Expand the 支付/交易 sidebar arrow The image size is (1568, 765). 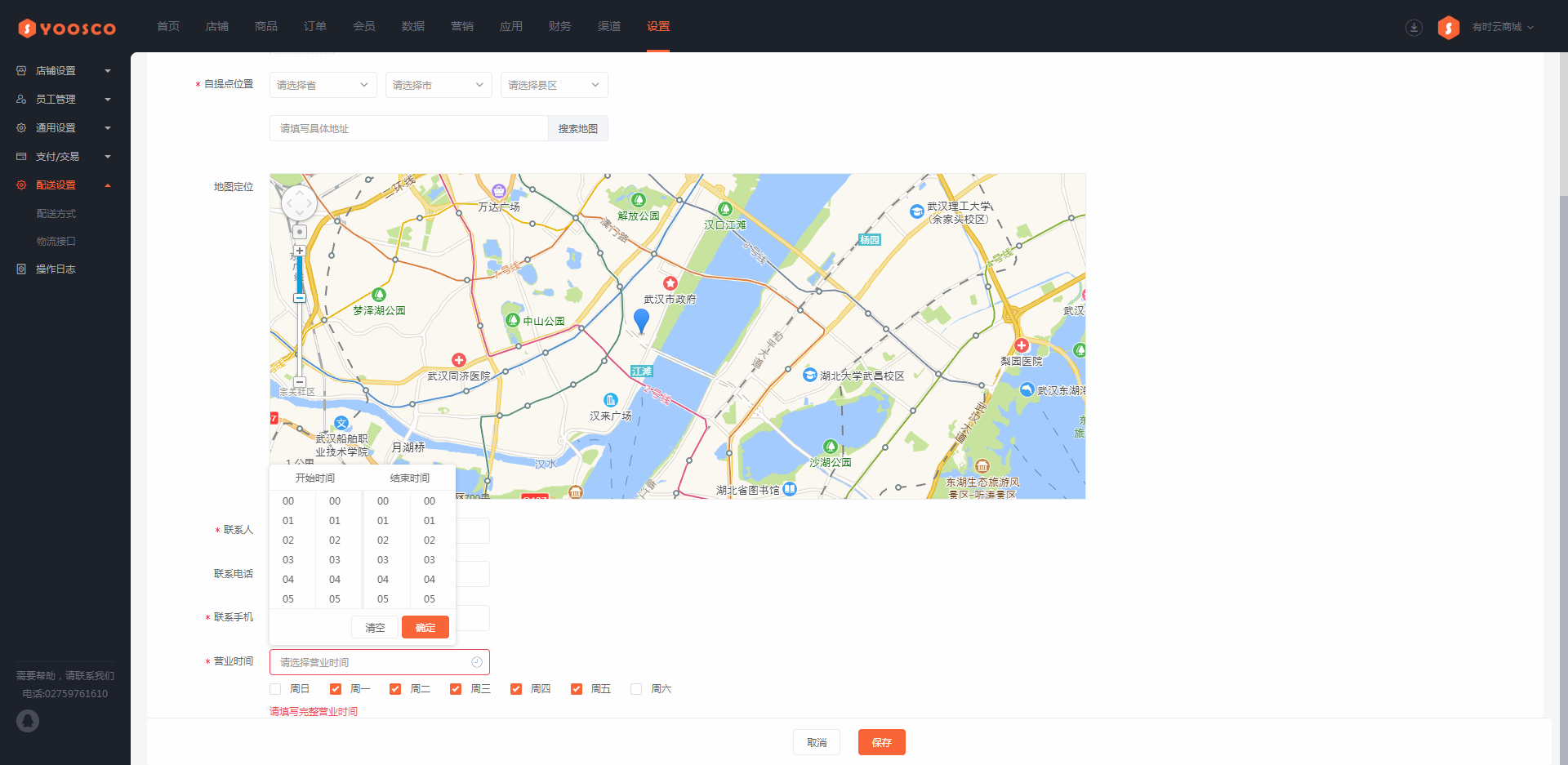click(108, 157)
